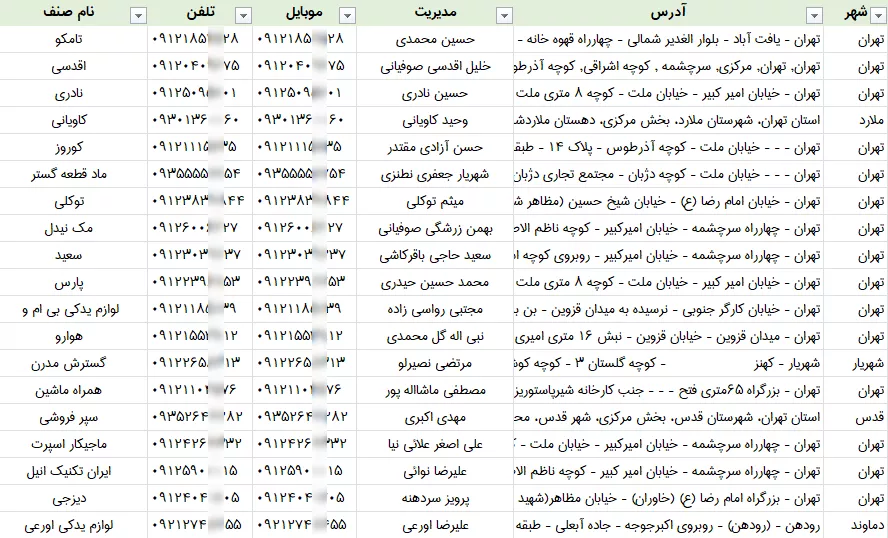Select address cell mentioning کوچه اشراقی
Screen dimensions: 888x538
coord(668,66)
